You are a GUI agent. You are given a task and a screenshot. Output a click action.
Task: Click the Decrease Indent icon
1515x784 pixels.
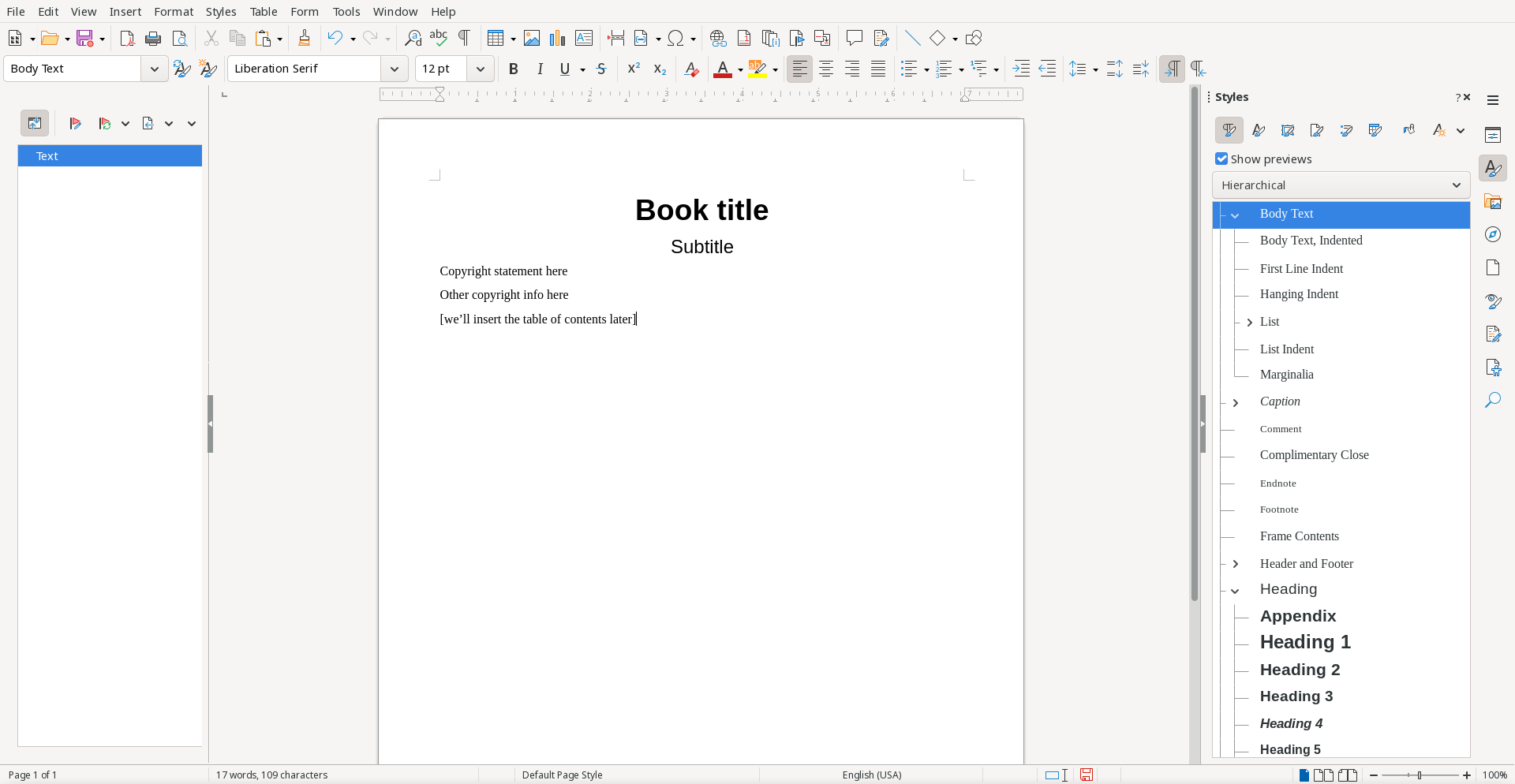click(1047, 69)
